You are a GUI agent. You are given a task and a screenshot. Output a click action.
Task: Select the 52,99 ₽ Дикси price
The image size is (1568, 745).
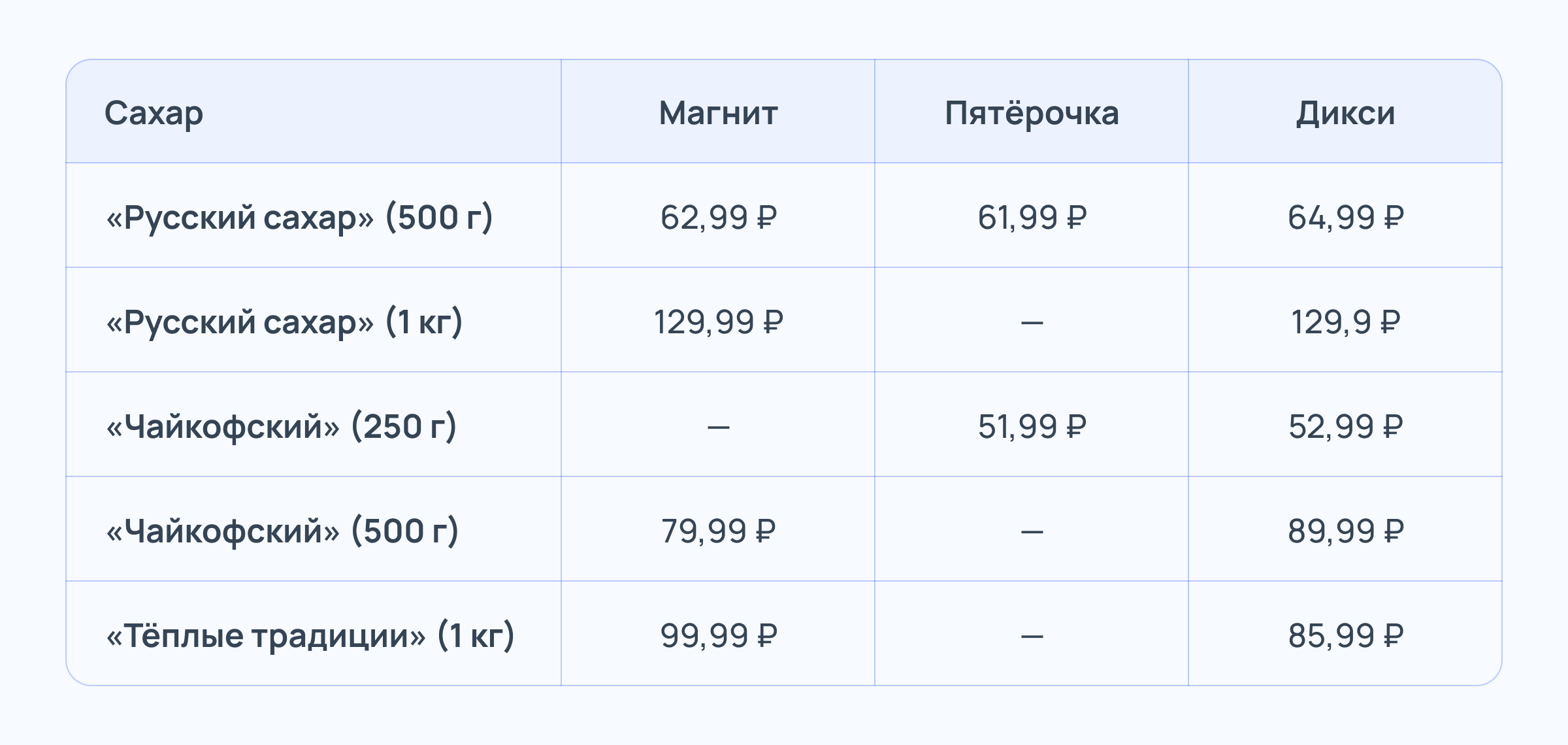(x=1345, y=426)
